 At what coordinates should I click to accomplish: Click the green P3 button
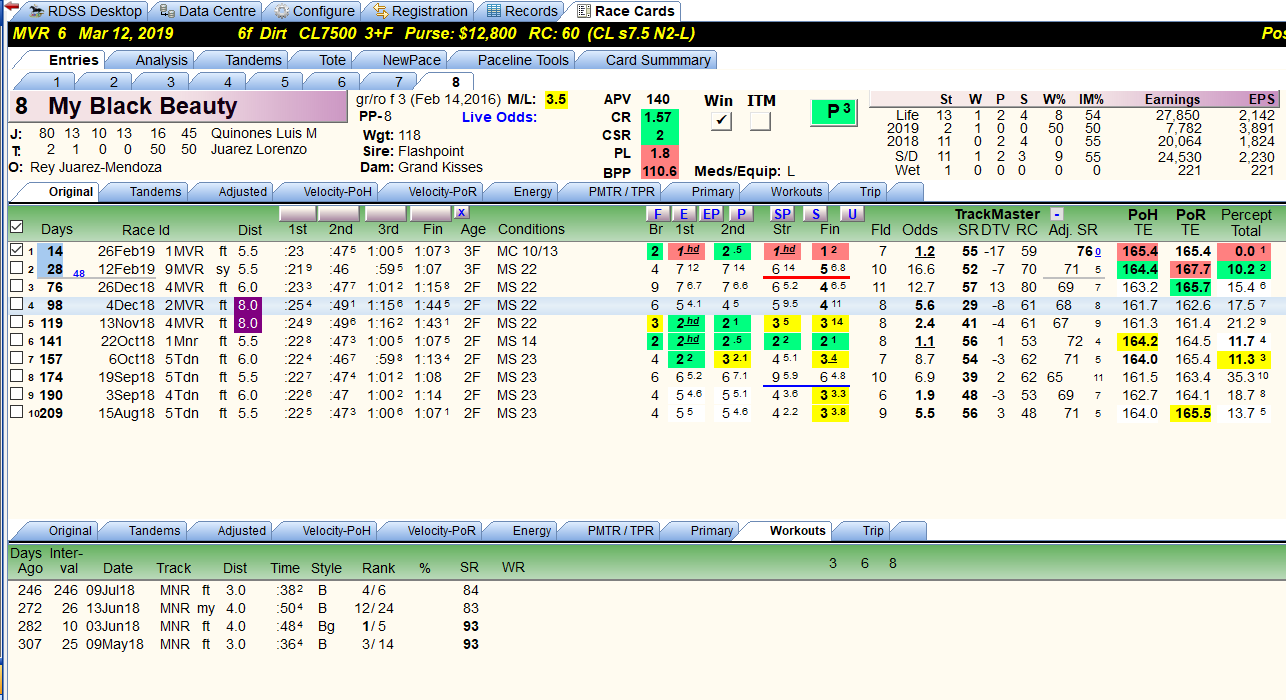coord(834,112)
